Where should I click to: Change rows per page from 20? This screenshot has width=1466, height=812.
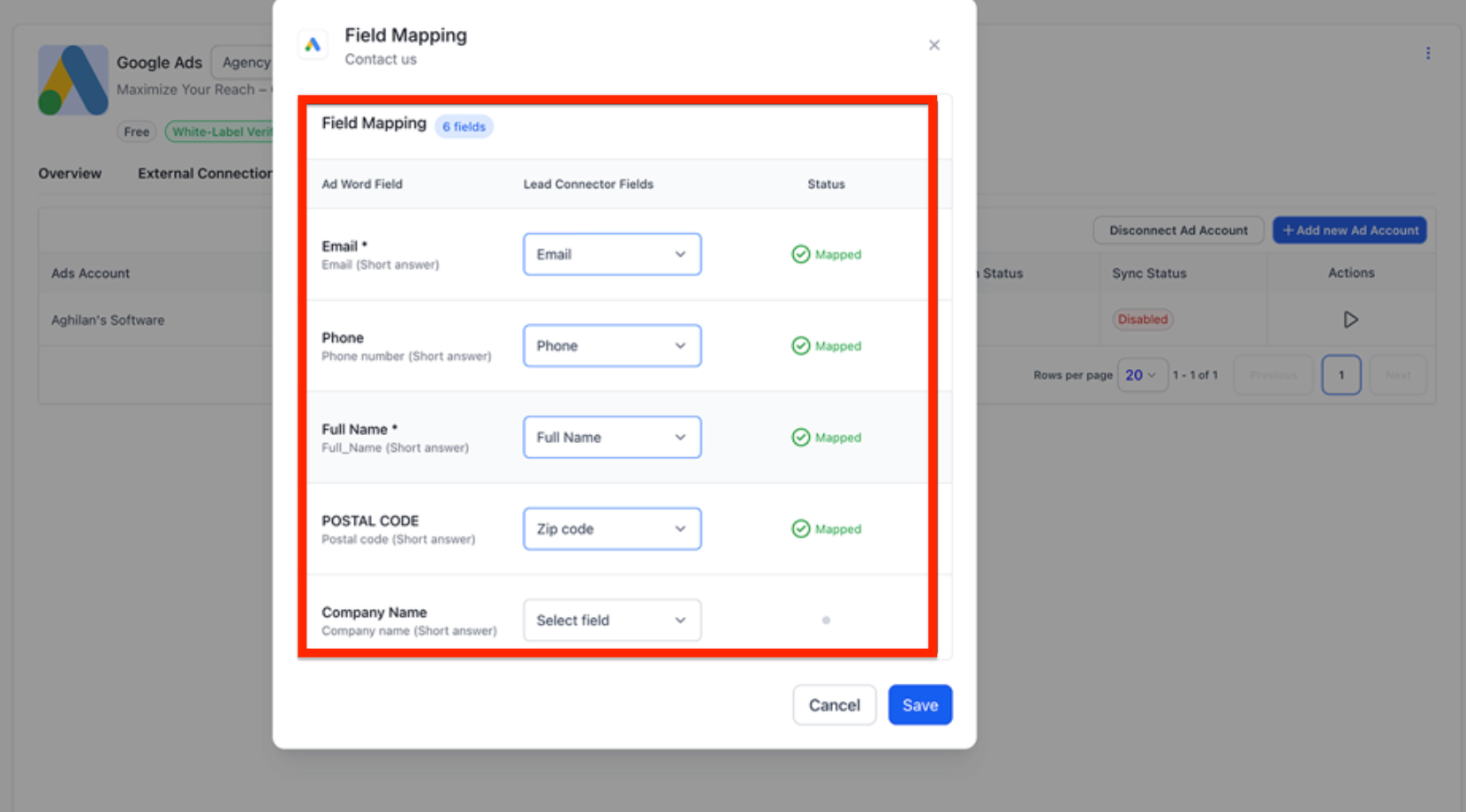[x=1142, y=375]
